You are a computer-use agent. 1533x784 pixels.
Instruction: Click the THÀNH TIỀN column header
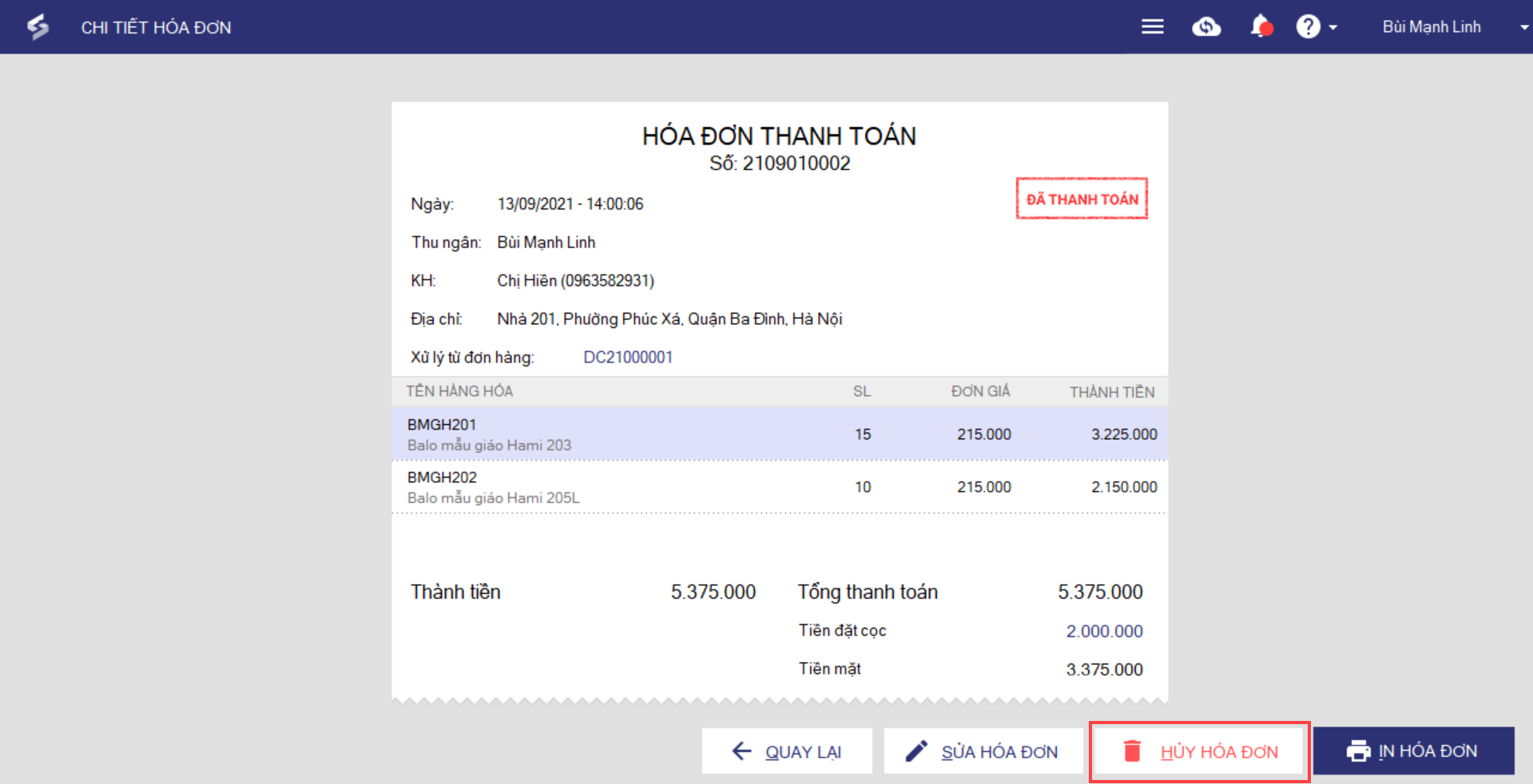(1111, 392)
